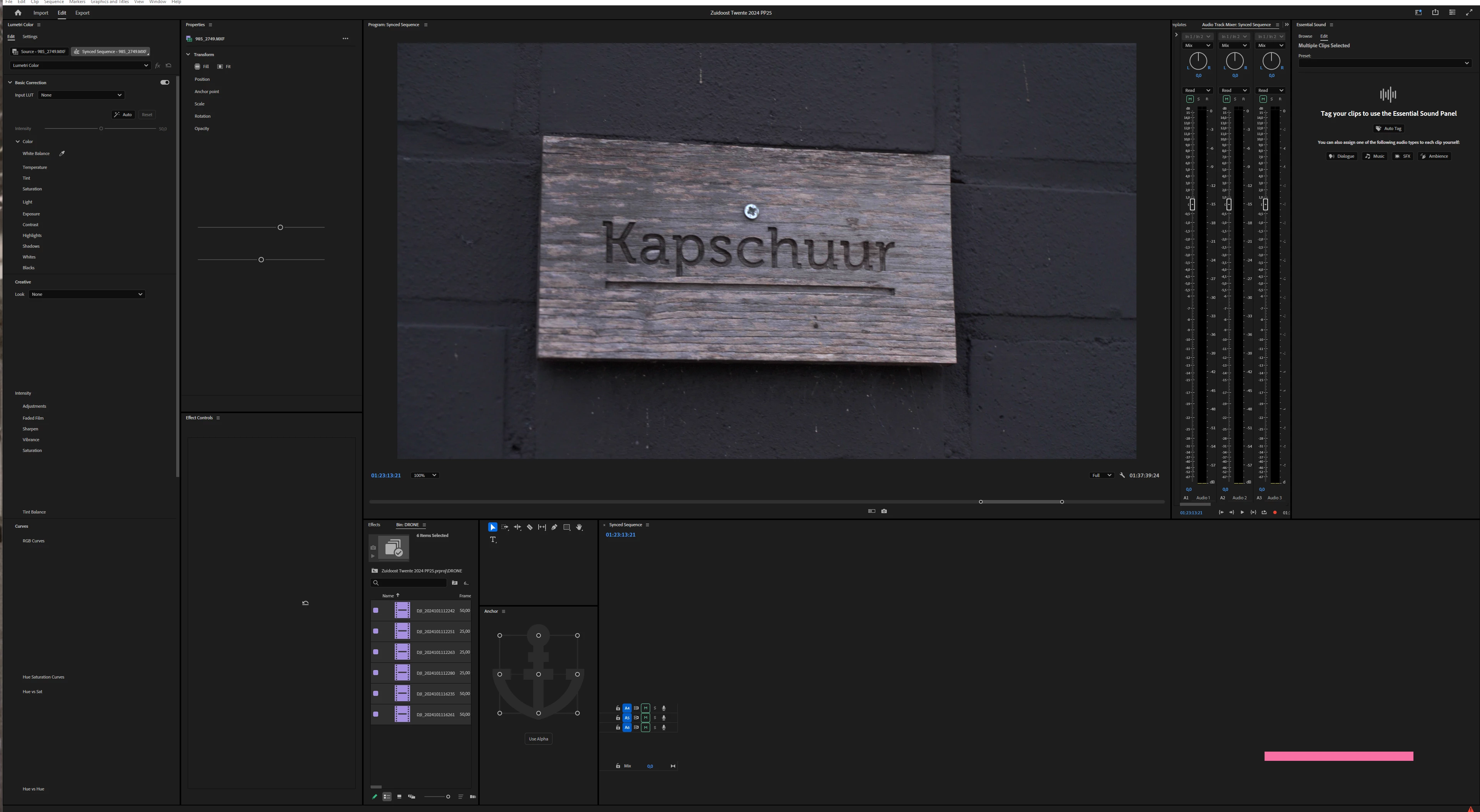Select the Pen tool
The image size is (1480, 812).
coord(554,527)
